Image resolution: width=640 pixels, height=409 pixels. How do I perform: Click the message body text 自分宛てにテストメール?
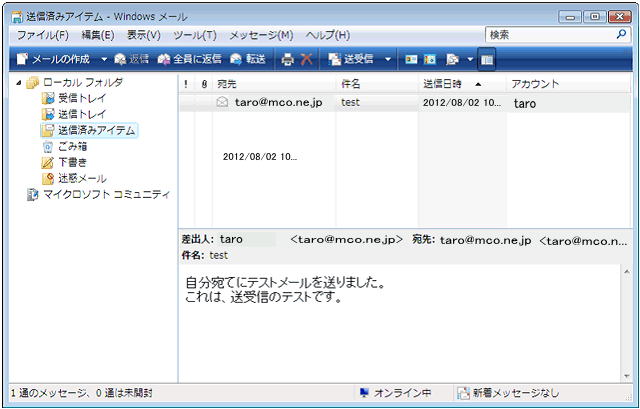pos(286,282)
